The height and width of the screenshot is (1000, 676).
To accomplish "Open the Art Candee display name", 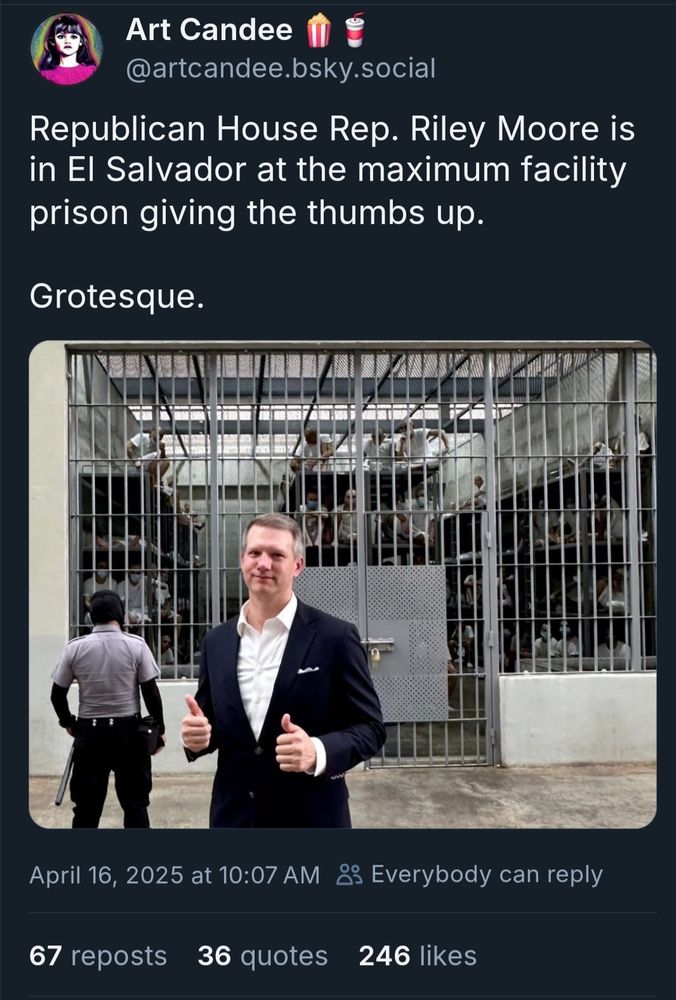I will tap(209, 29).
